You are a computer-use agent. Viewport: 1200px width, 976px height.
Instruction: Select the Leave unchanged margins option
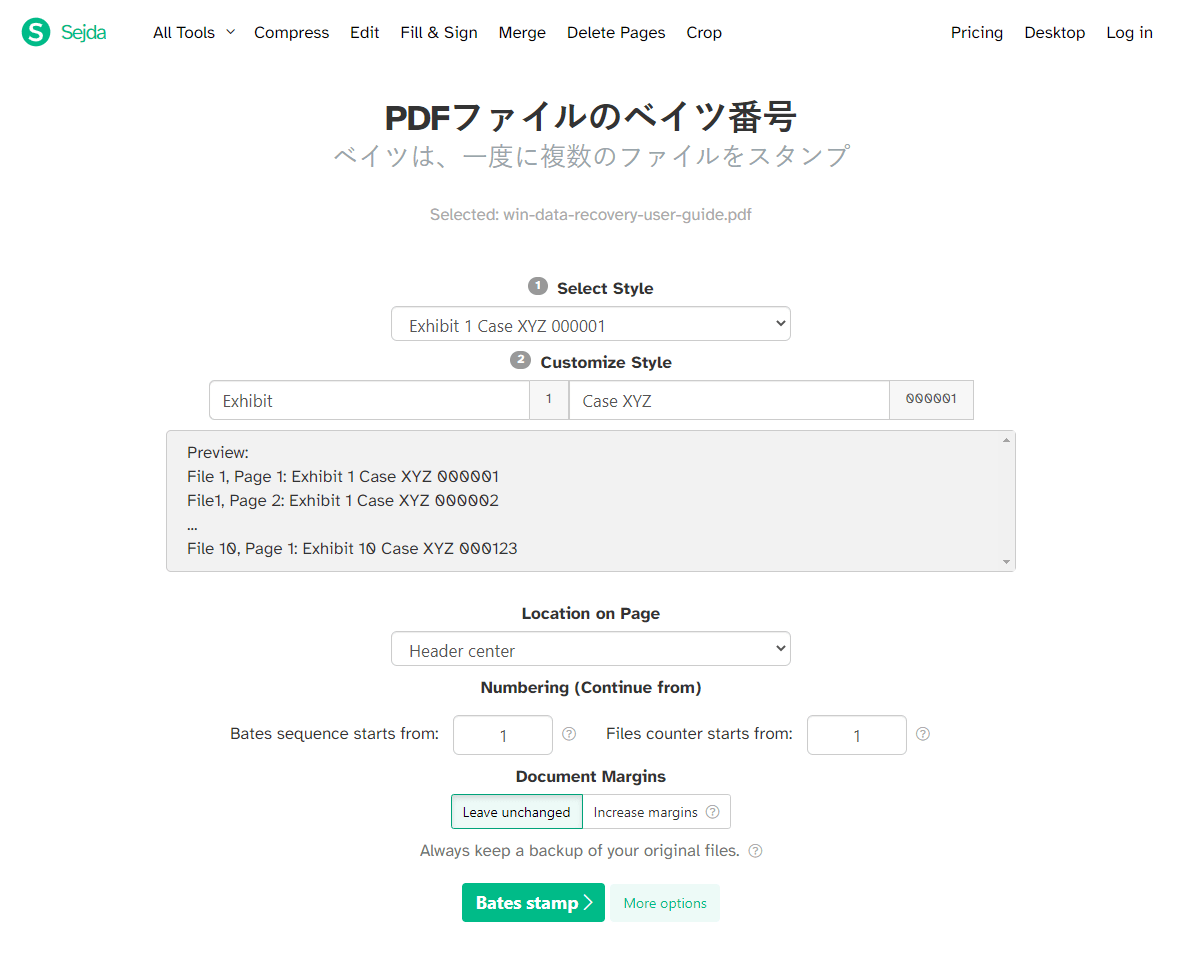[516, 811]
